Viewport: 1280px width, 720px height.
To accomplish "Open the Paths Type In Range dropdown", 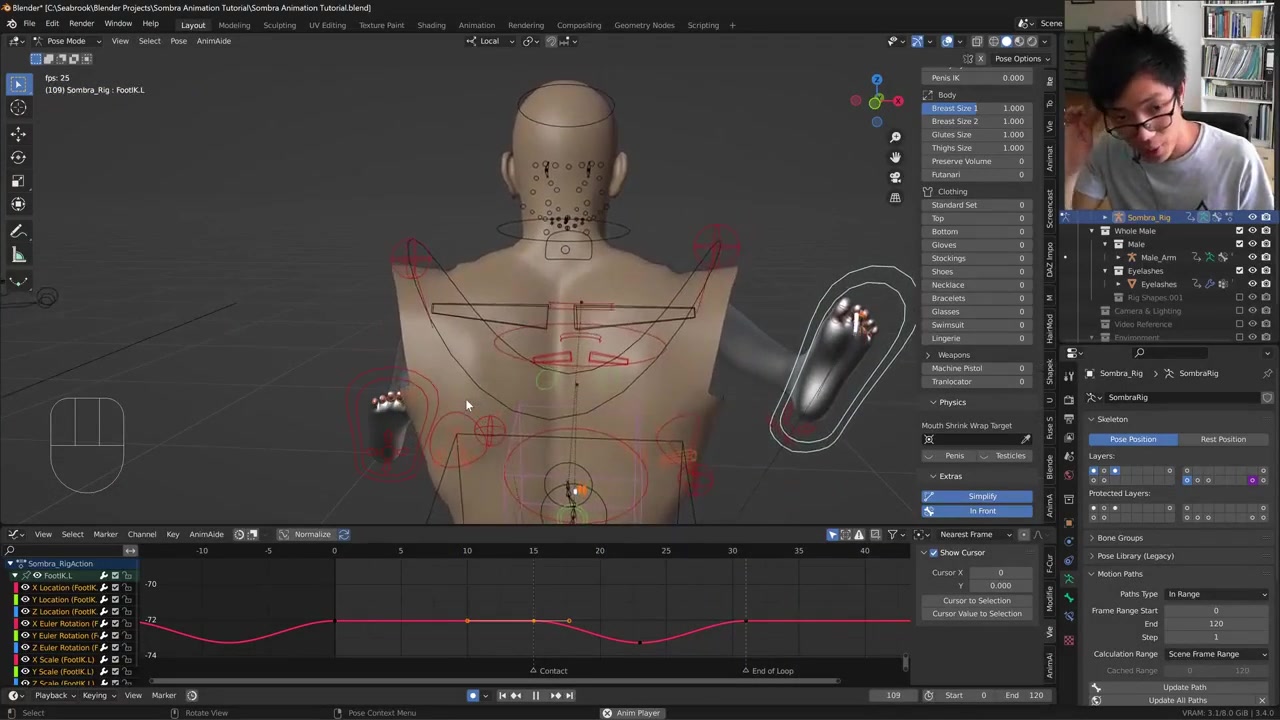I will tap(1216, 594).
